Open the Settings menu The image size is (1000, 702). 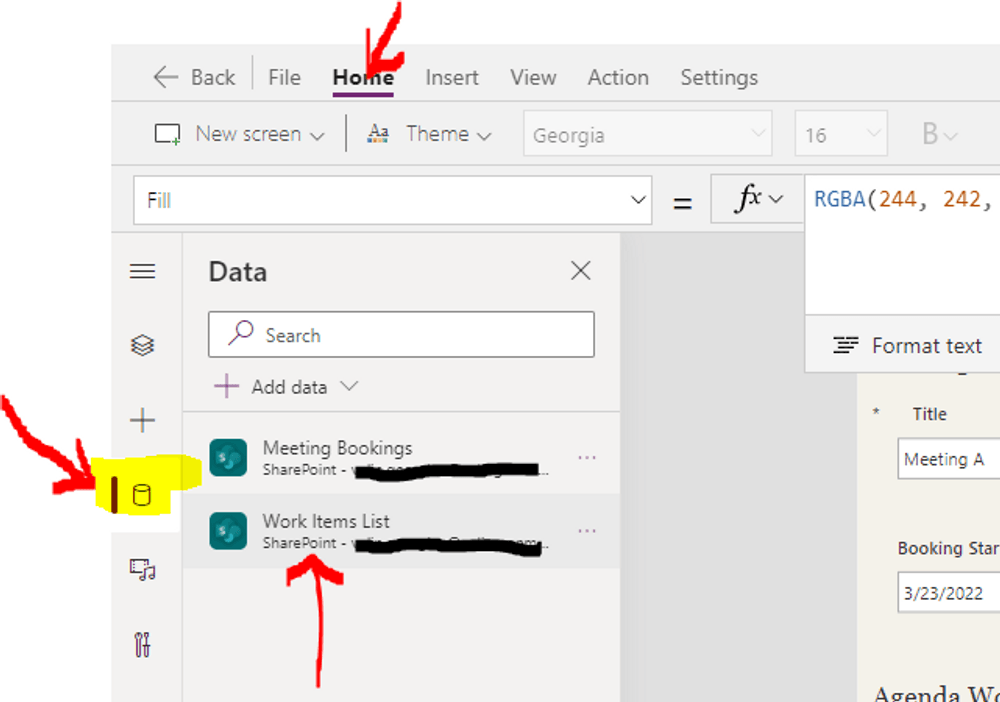click(719, 76)
